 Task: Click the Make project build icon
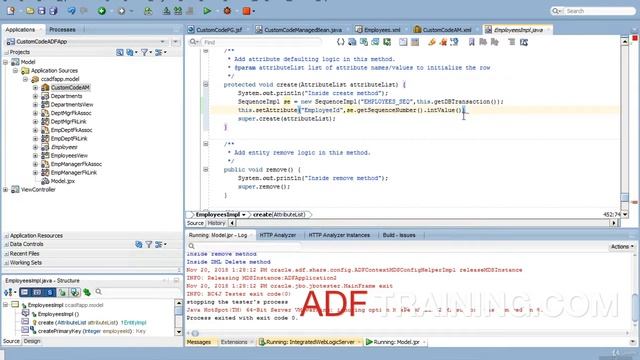[167, 11]
